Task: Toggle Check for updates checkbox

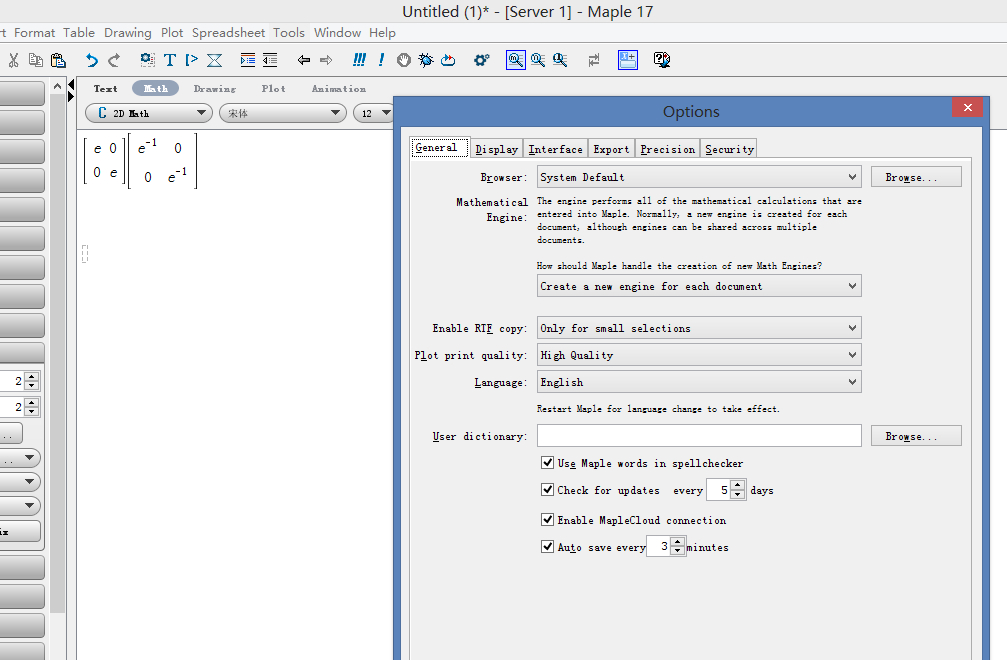Action: pyautogui.click(x=547, y=490)
